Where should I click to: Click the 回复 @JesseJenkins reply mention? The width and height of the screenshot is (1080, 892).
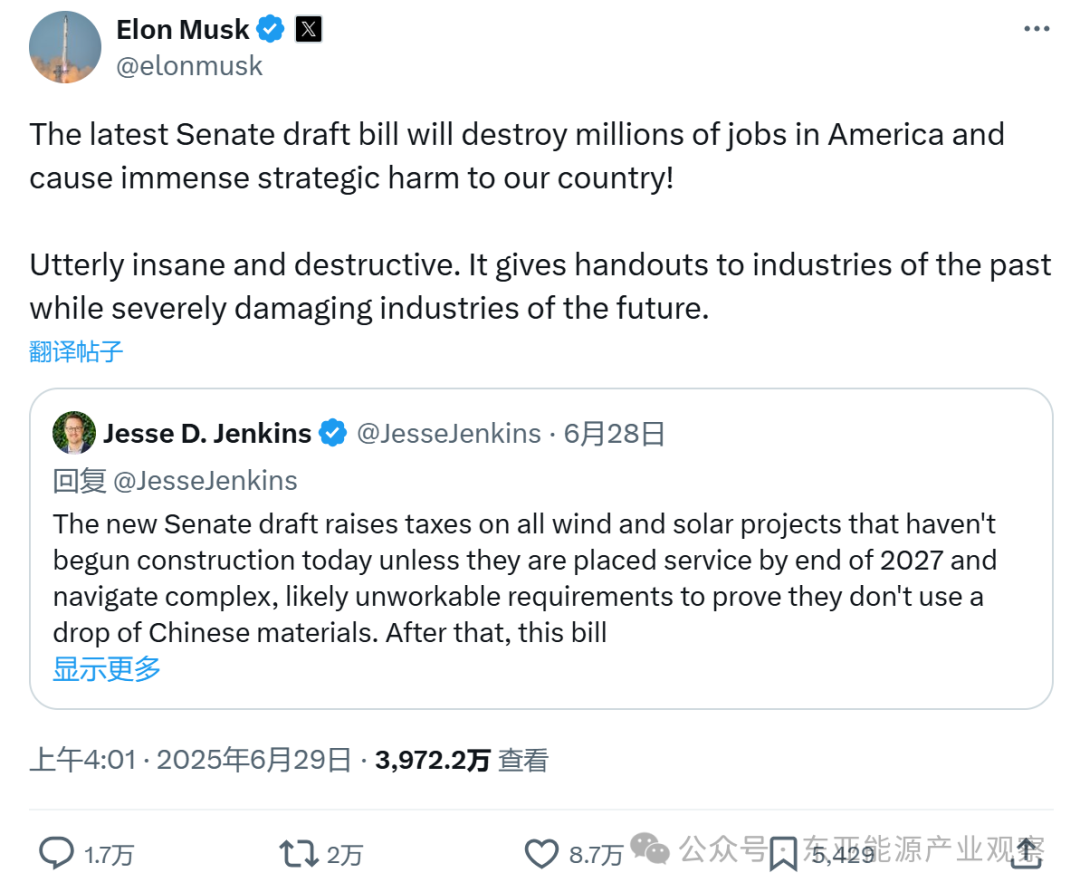point(175,481)
